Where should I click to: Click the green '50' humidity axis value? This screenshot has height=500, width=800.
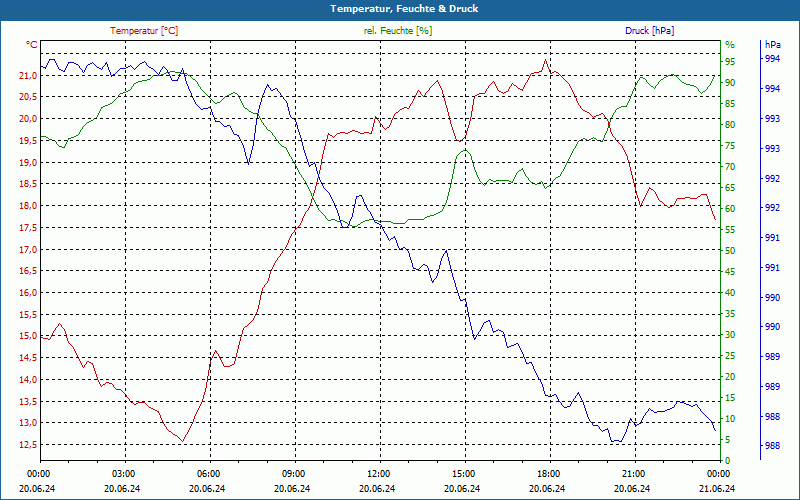click(x=730, y=251)
